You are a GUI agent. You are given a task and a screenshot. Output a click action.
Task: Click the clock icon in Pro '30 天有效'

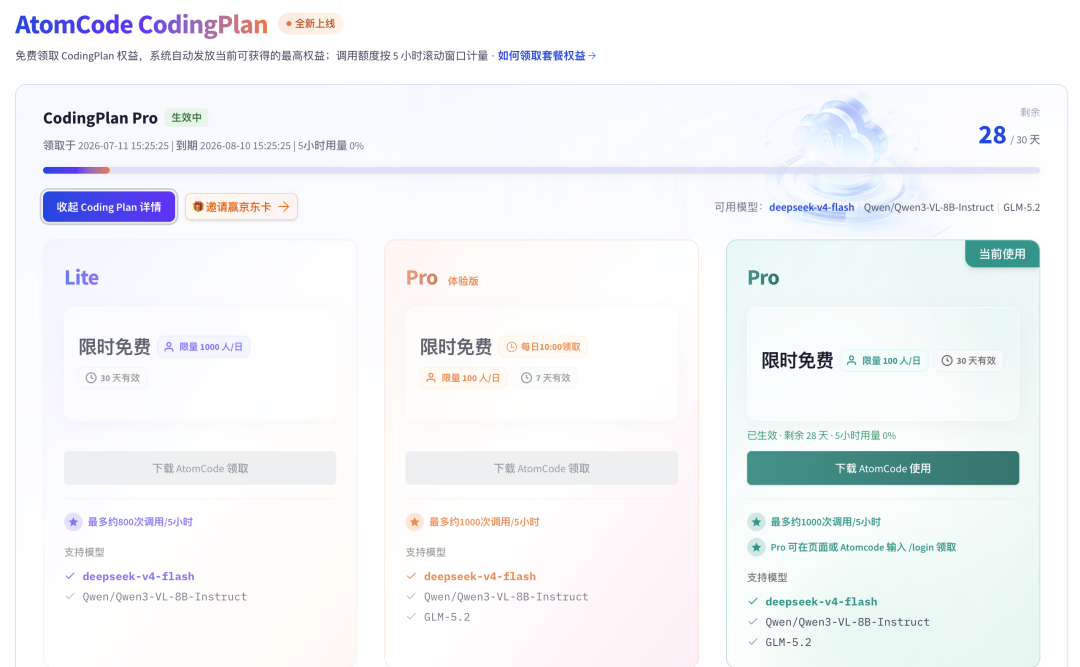pyautogui.click(x=947, y=360)
